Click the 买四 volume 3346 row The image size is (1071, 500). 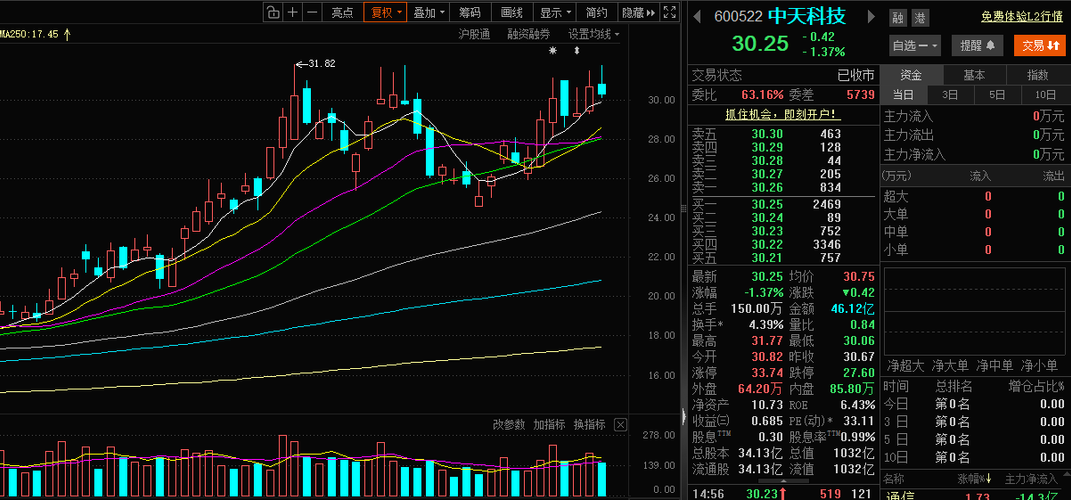(781, 244)
